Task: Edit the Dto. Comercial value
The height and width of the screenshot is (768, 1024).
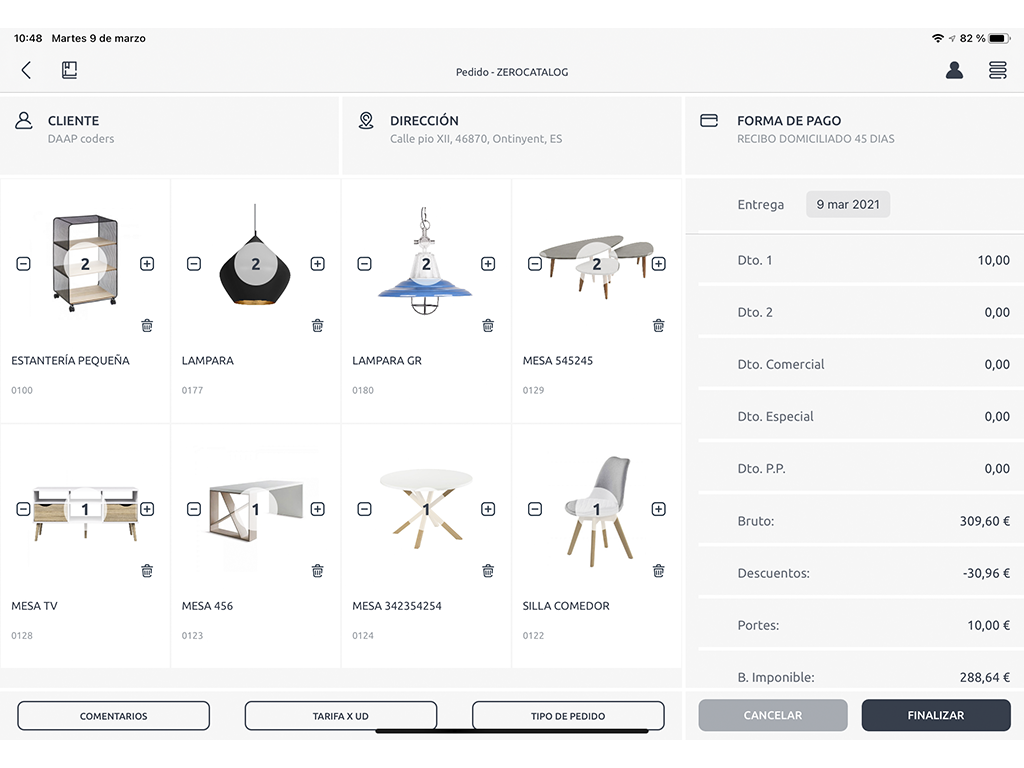Action: coord(997,364)
